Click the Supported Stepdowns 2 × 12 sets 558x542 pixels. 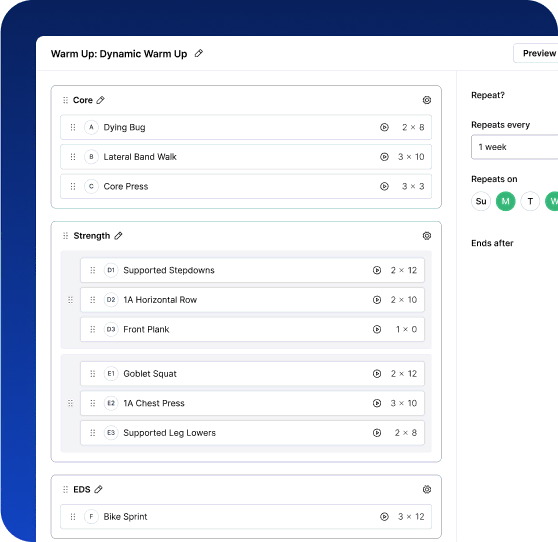tap(404, 270)
